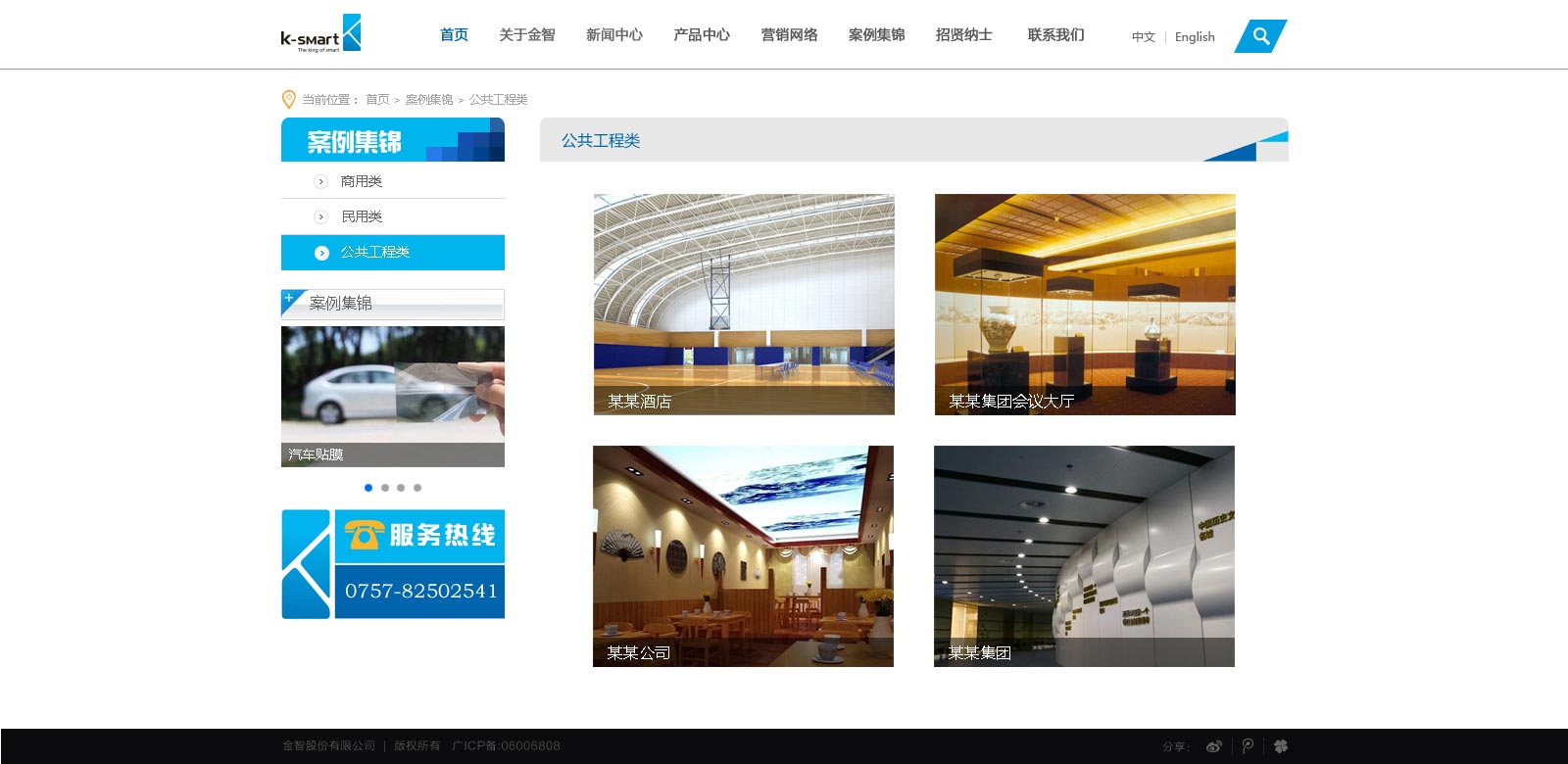Open the 某某酒店 case image
The image size is (1568, 764).
point(743,304)
